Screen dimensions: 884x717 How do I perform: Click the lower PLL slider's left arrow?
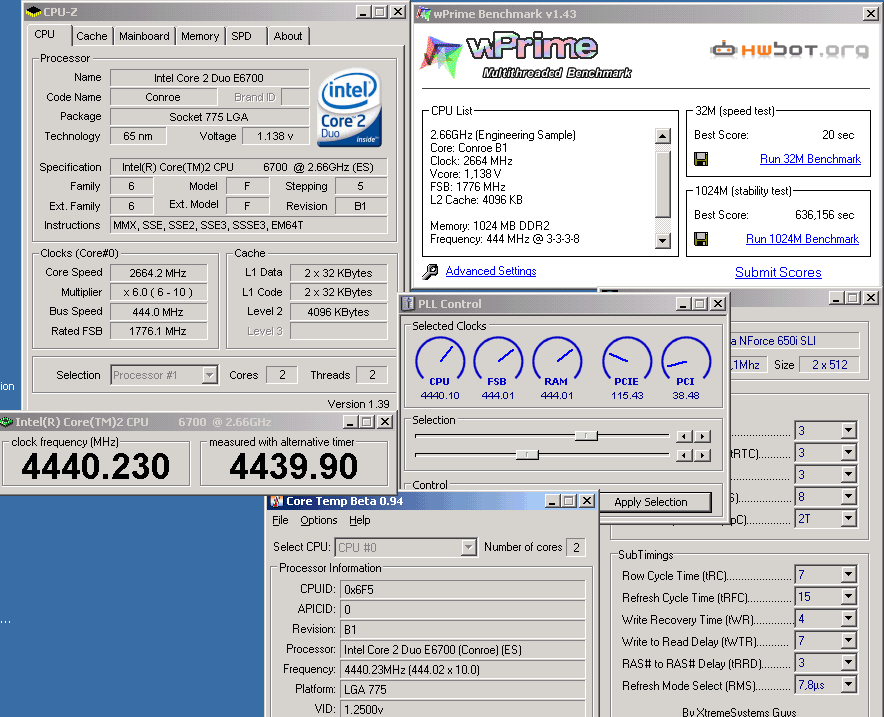click(684, 455)
